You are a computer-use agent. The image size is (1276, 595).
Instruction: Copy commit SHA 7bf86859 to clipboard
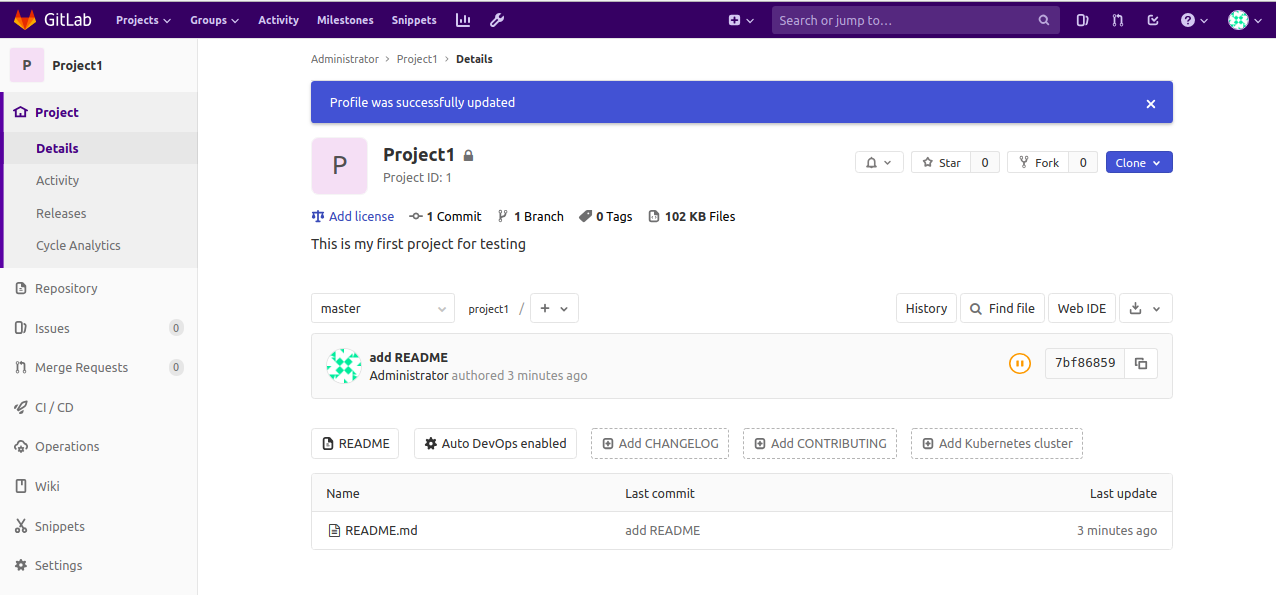click(1141, 363)
